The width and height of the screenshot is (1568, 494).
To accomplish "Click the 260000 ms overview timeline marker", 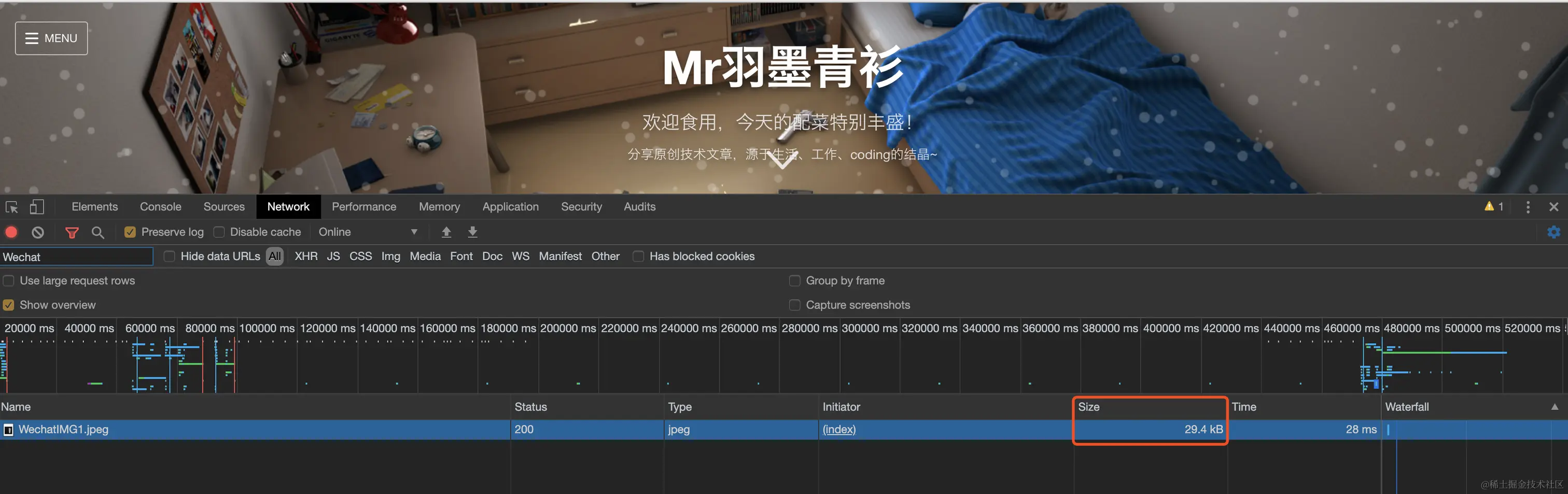I will [749, 329].
